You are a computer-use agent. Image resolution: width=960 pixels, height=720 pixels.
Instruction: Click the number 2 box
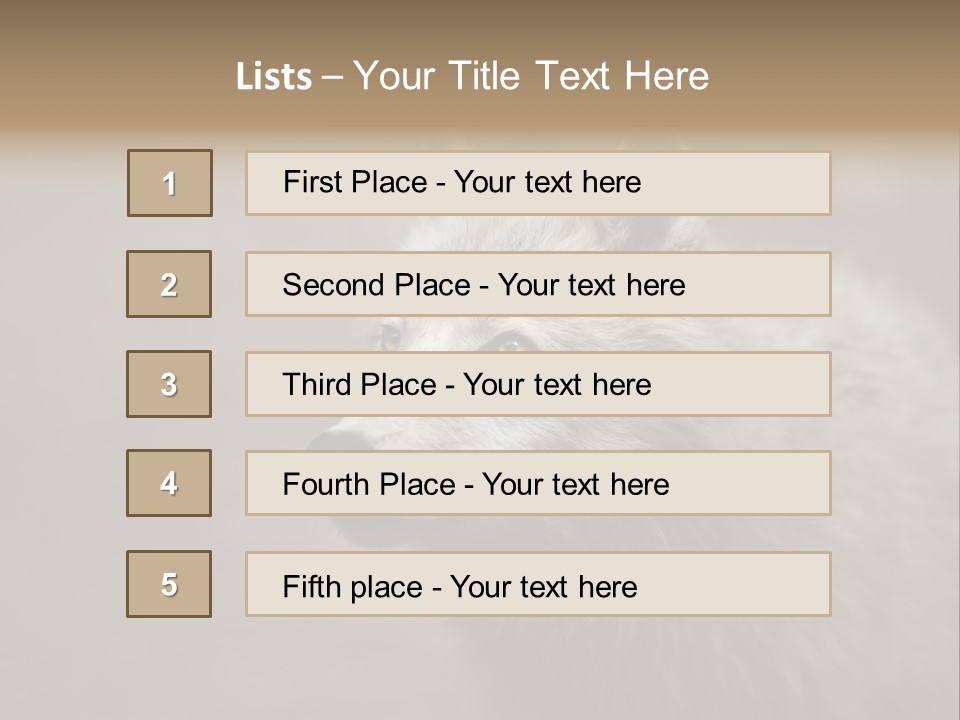169,284
